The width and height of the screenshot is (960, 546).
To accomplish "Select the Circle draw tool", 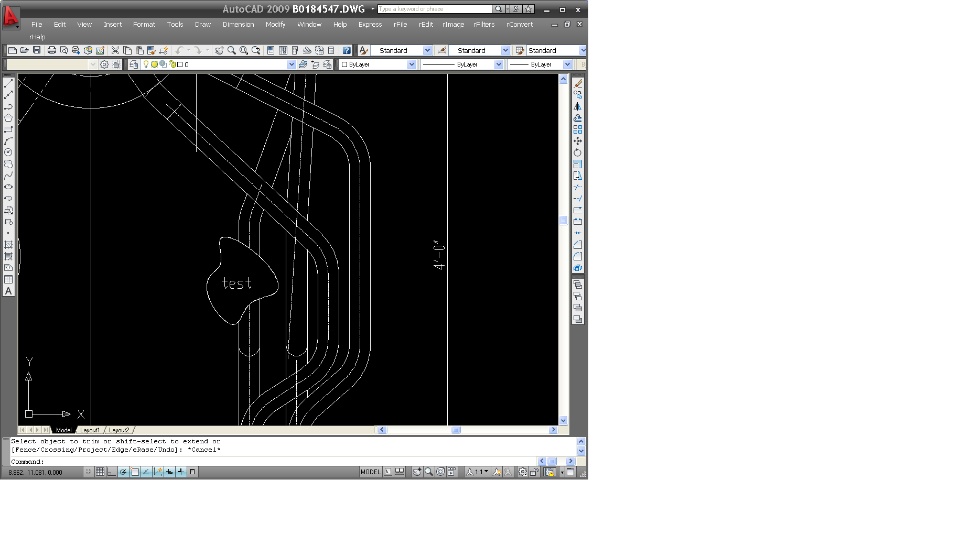I will coord(9,152).
